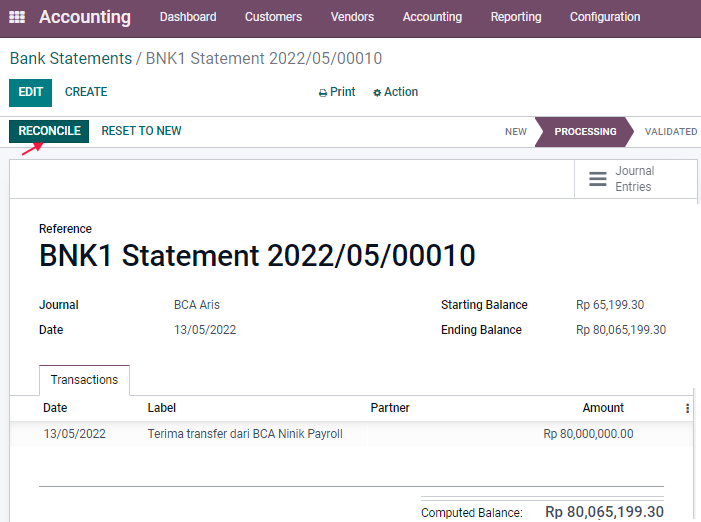The height and width of the screenshot is (522, 701).
Task: Open the Terima transfer dari BCA transaction row
Action: tap(351, 434)
